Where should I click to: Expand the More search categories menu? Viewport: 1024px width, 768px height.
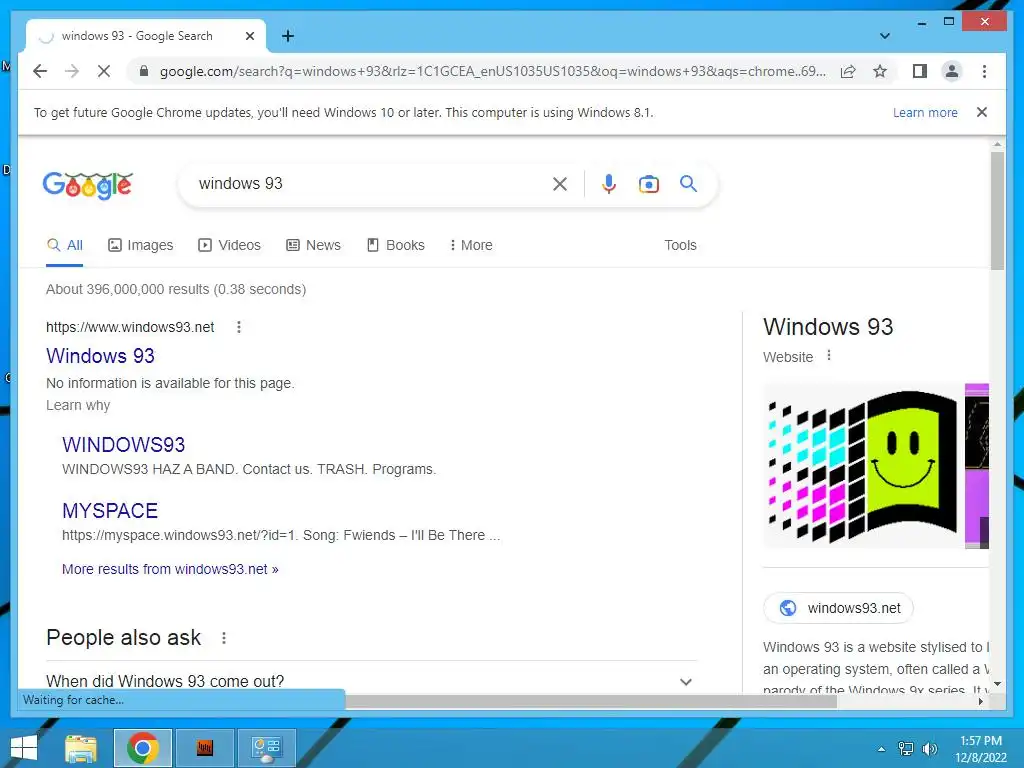tap(471, 246)
